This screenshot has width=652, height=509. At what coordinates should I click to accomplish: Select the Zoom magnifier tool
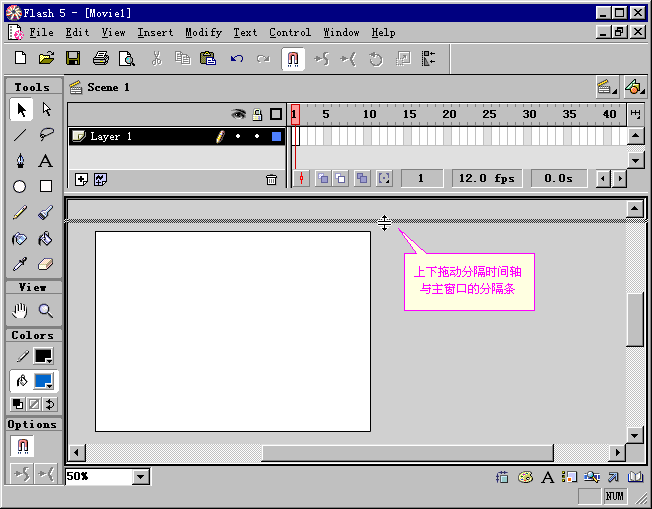pos(46,311)
